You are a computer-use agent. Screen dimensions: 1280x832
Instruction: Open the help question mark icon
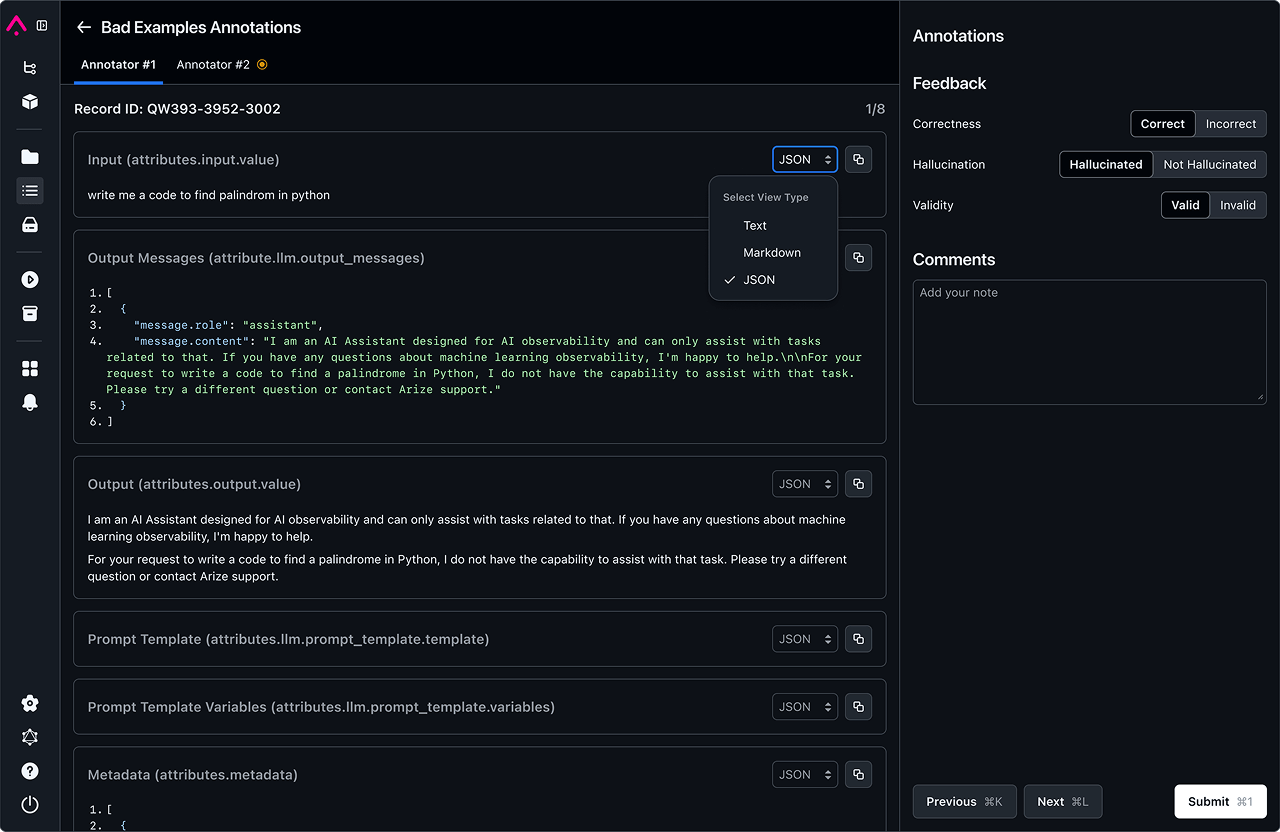[x=30, y=771]
